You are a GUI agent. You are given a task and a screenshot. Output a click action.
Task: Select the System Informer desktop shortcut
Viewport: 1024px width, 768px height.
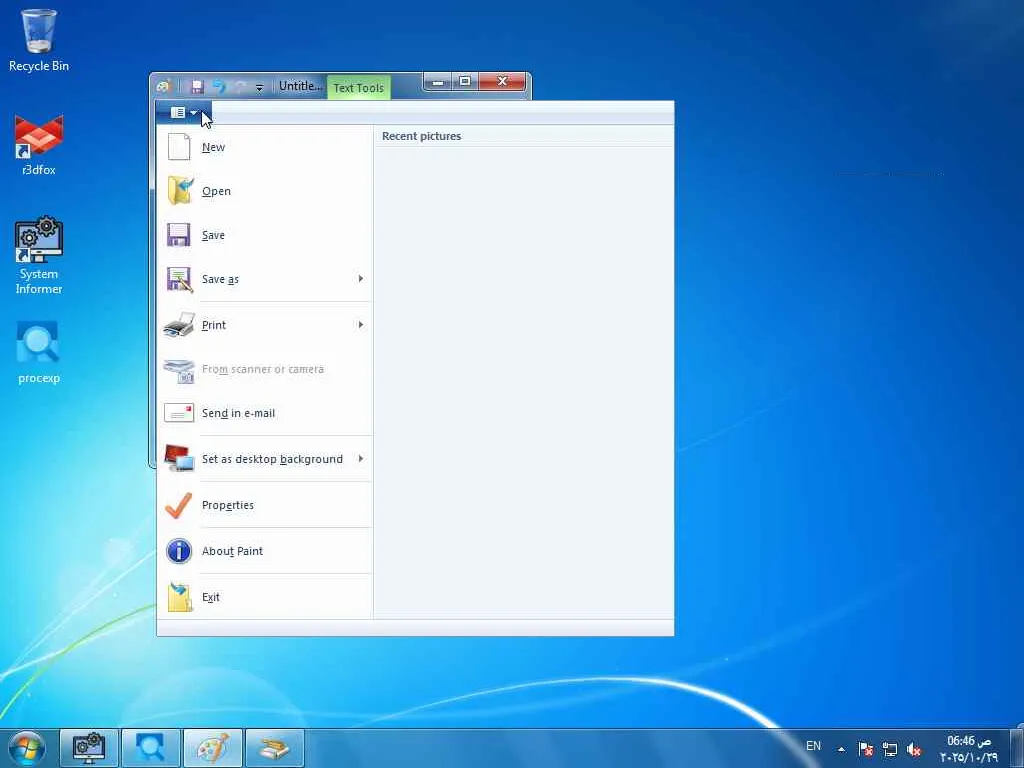(x=39, y=255)
